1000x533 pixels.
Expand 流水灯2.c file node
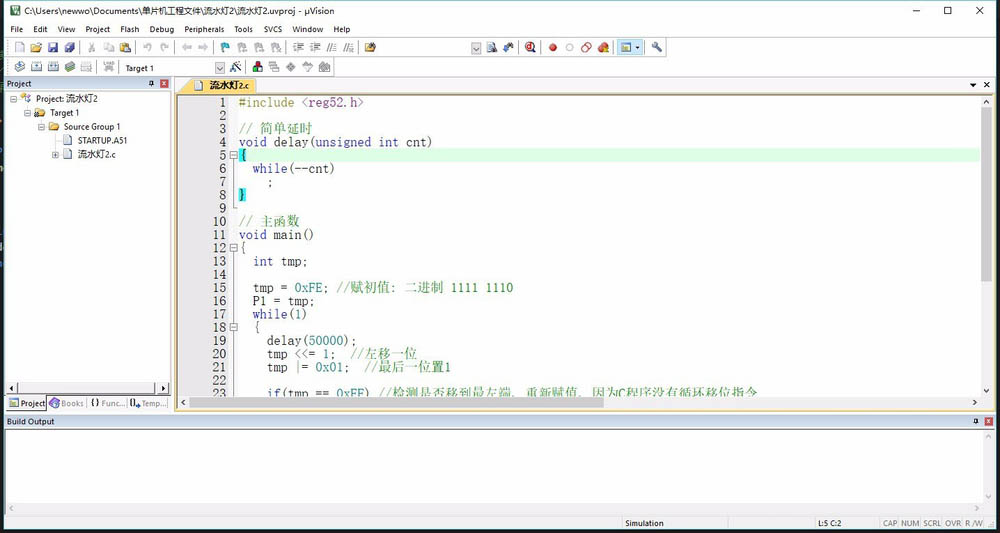(55, 154)
